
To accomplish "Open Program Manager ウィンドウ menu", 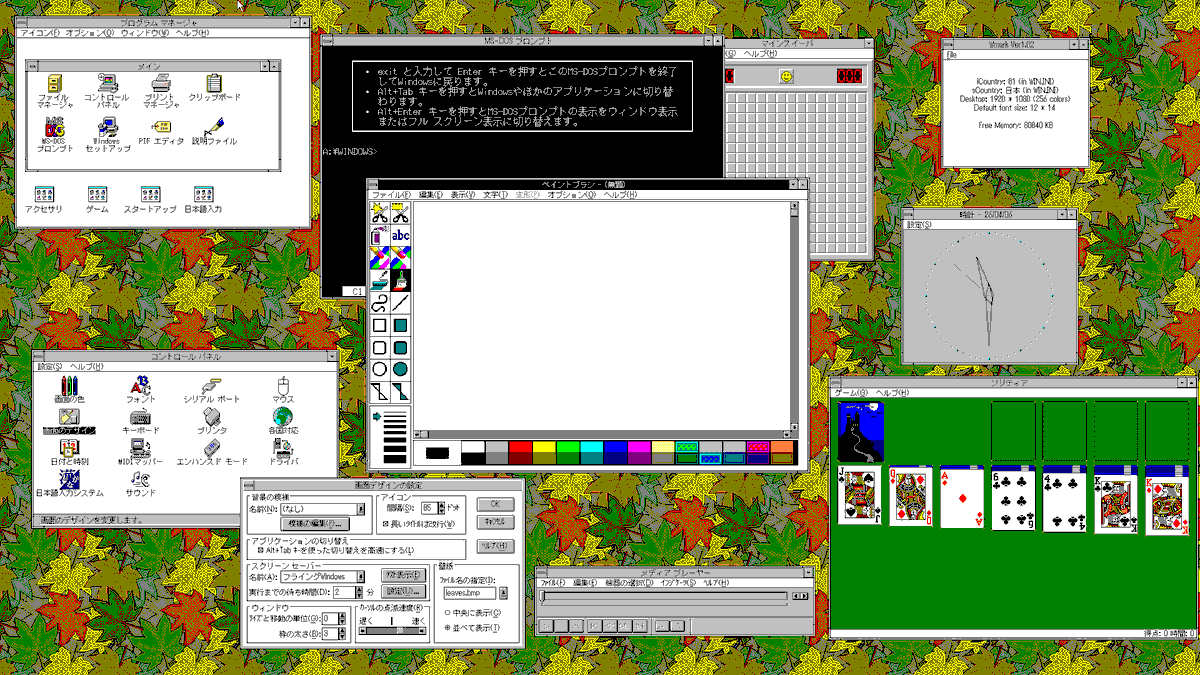I will point(145,33).
